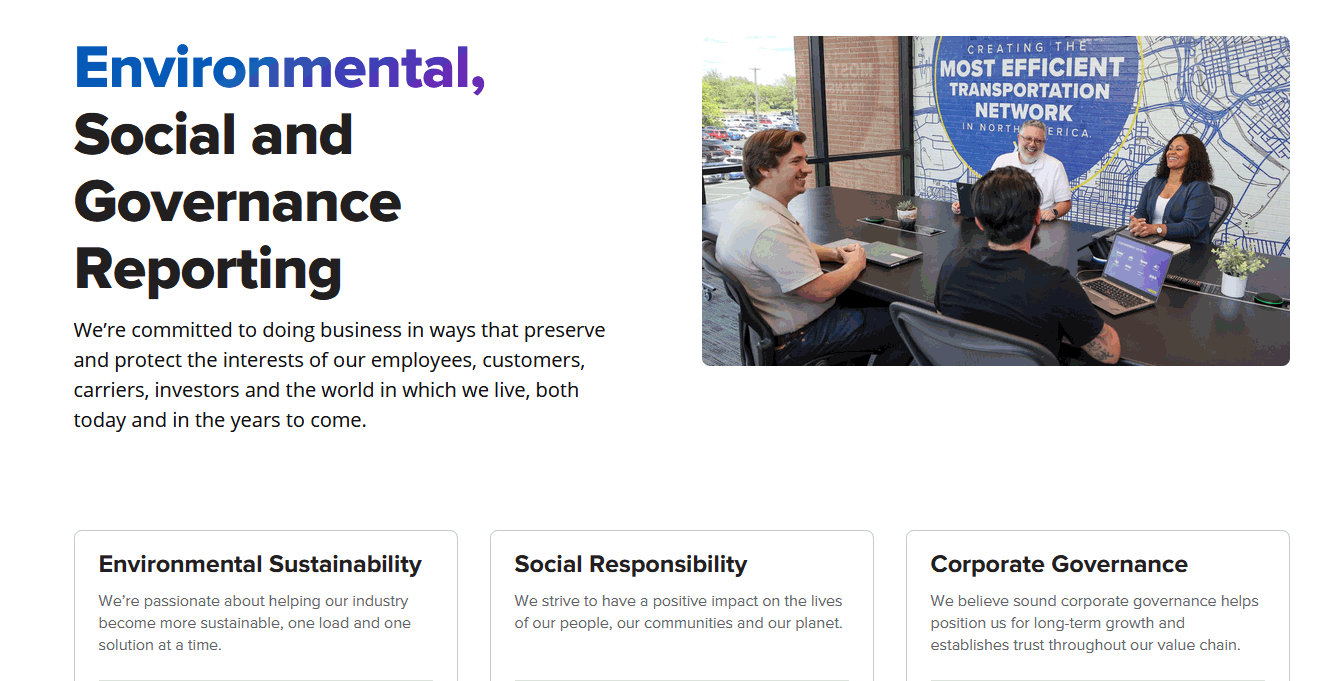The image size is (1339, 681).
Task: Click the gradient "Environmental," heading word
Action: 279,68
